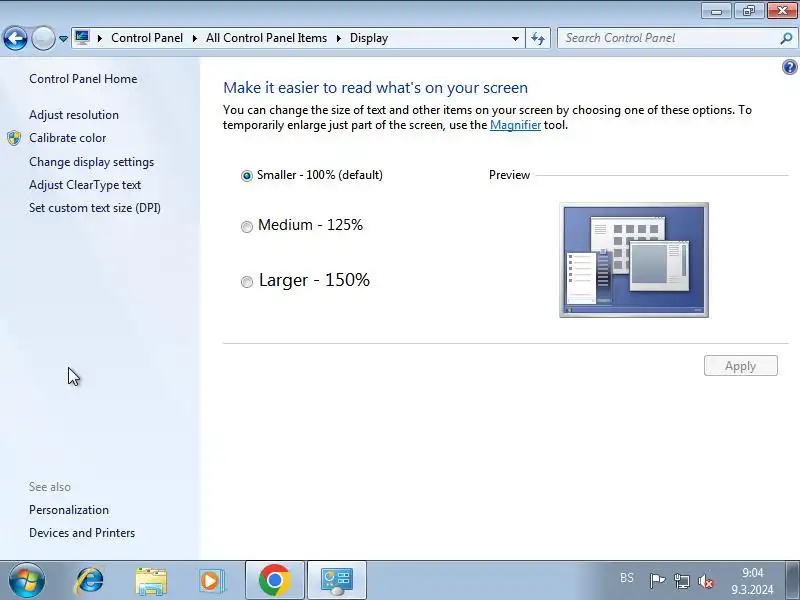800x600 pixels.
Task: Click the muted volume tray icon
Action: pyautogui.click(x=706, y=581)
